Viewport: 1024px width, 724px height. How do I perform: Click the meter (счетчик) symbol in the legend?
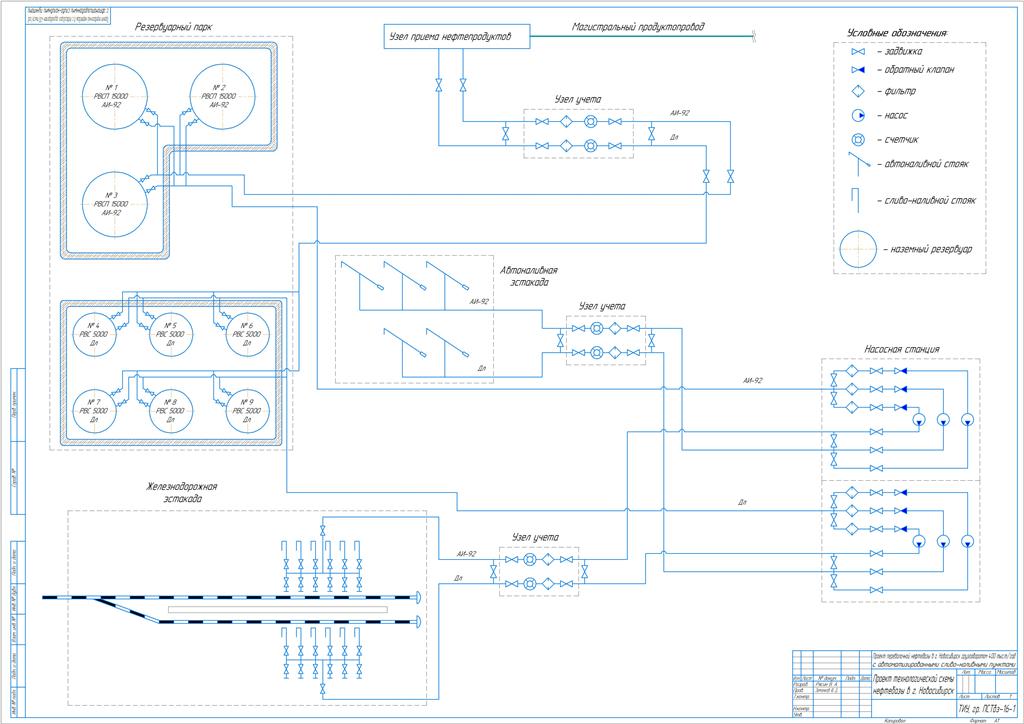pos(858,140)
